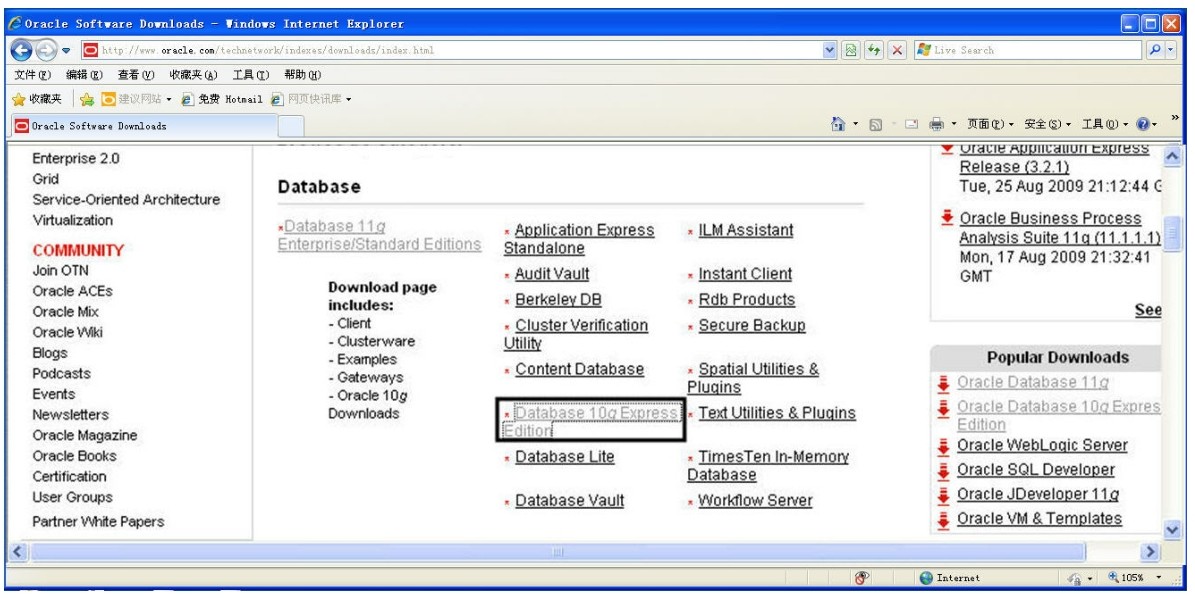Open the Oracle Wiki sidebar link
1195x598 pixels.
coord(67,332)
